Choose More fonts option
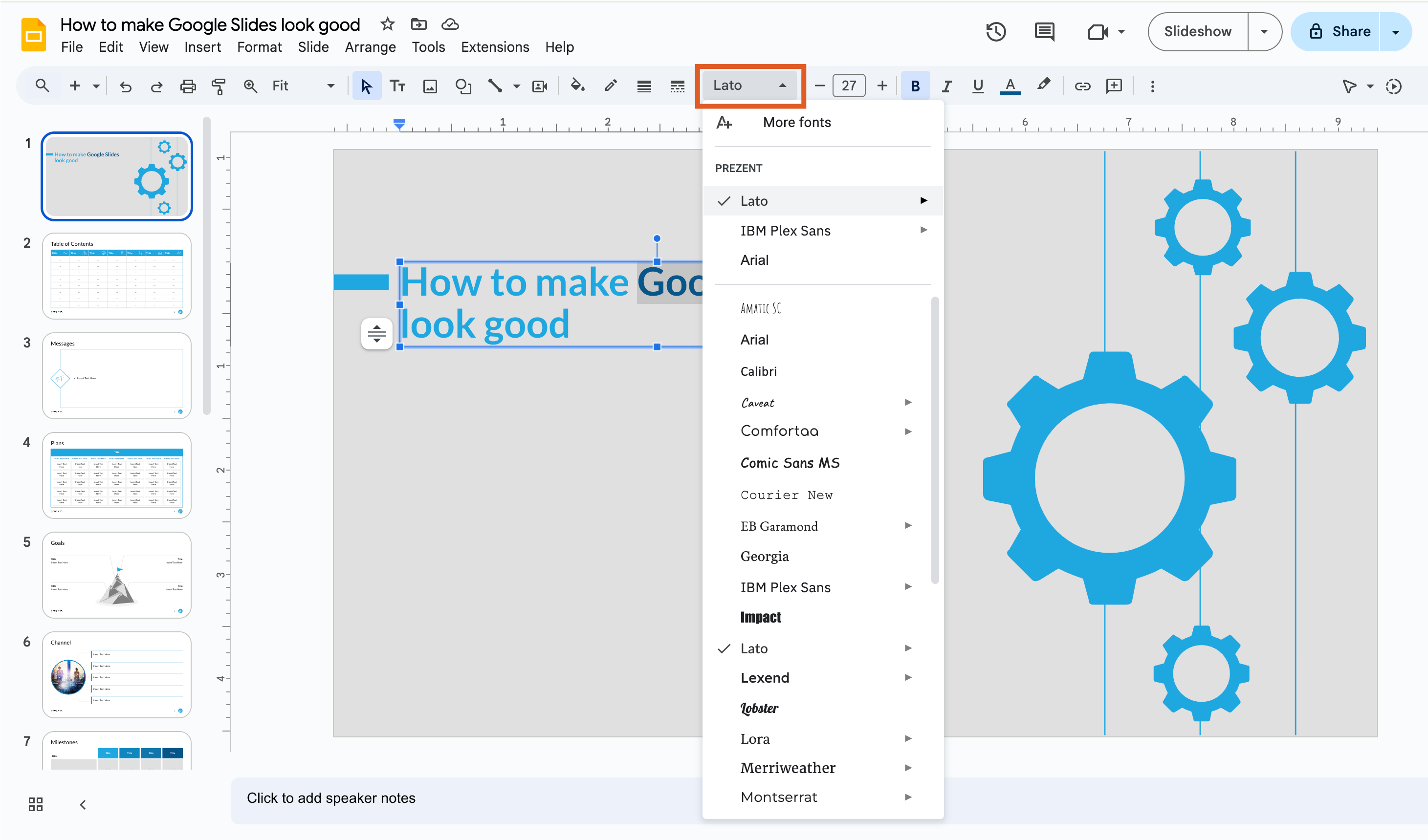Image resolution: width=1428 pixels, height=840 pixels. pos(823,122)
